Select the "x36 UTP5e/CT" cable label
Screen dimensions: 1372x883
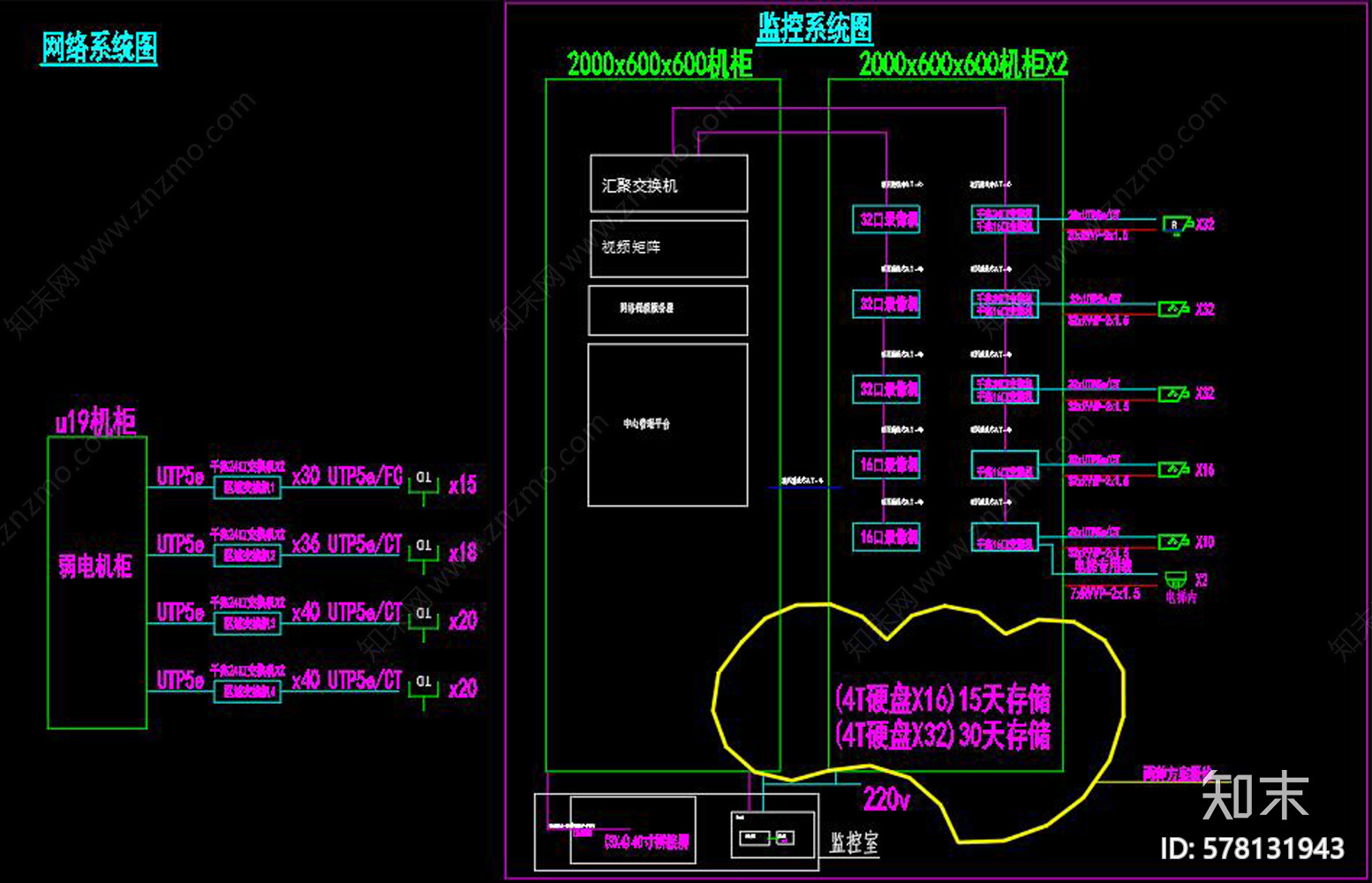347,544
